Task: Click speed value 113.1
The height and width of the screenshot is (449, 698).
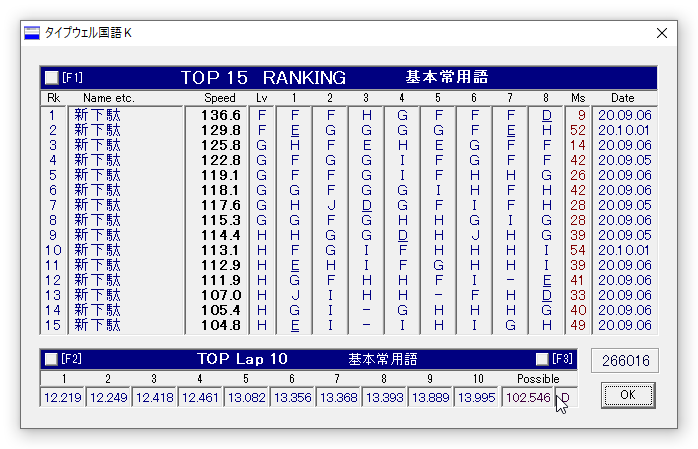Action: [220, 250]
